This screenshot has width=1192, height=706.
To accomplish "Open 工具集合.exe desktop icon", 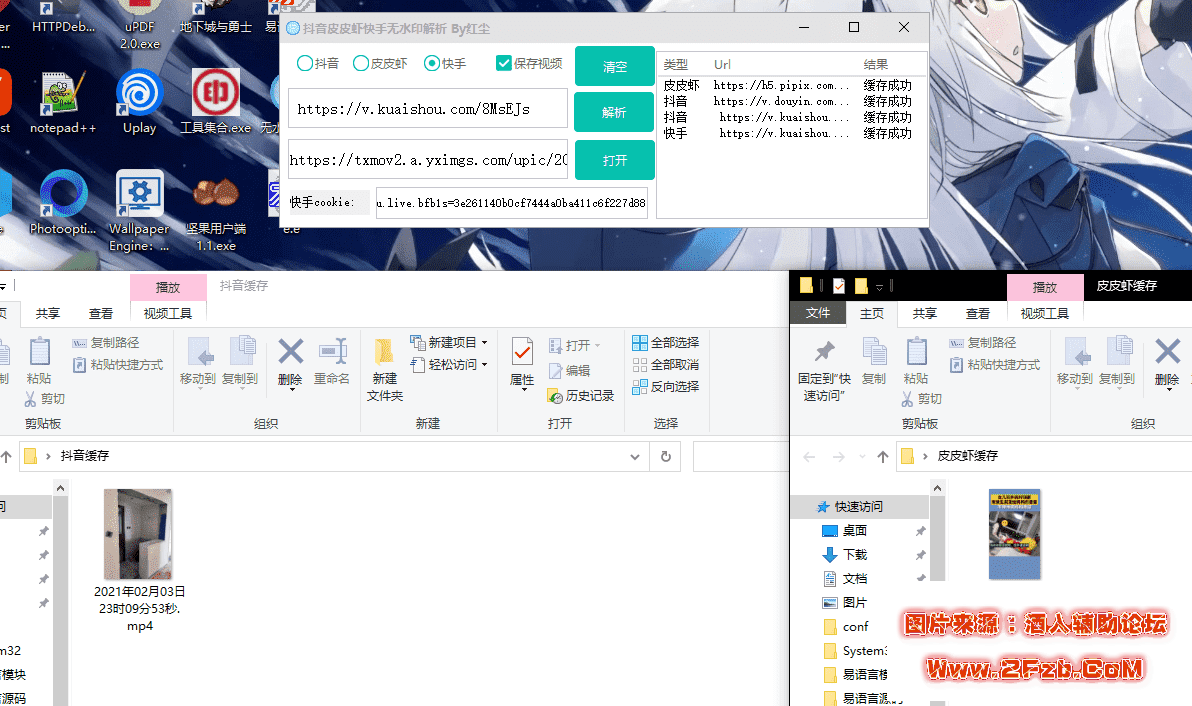I will (216, 103).
